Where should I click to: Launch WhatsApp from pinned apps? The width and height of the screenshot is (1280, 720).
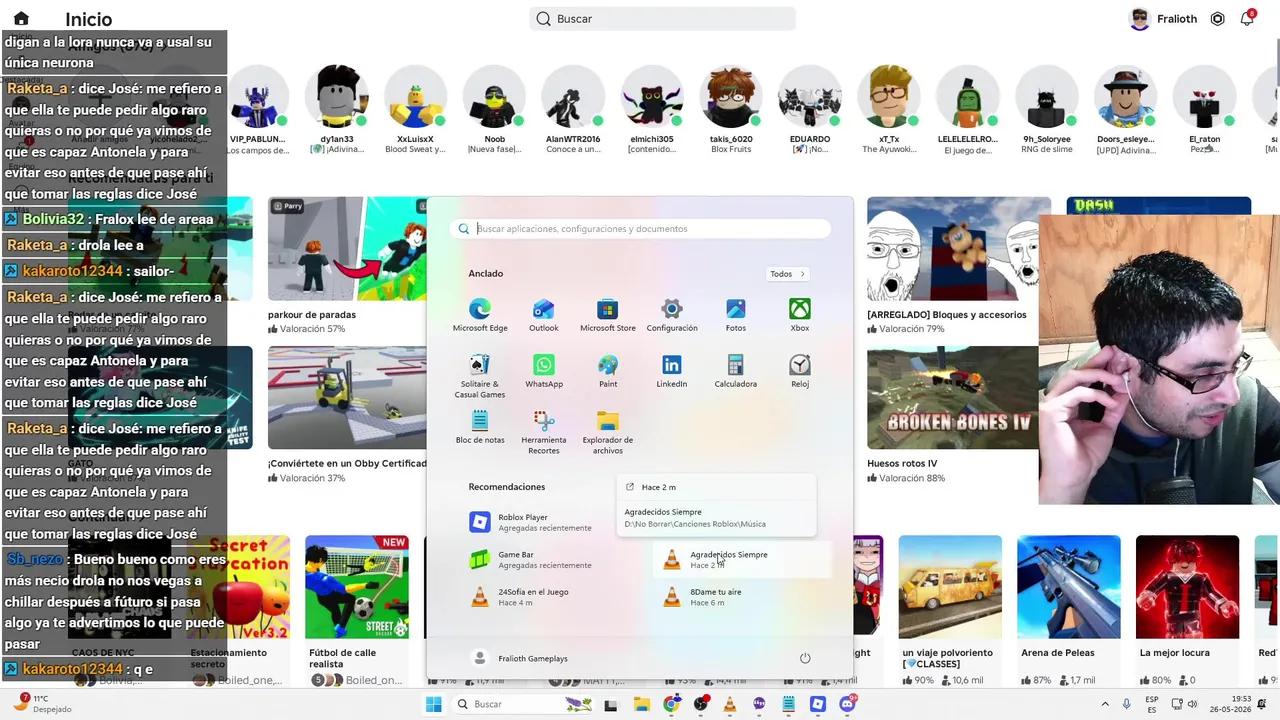(544, 370)
